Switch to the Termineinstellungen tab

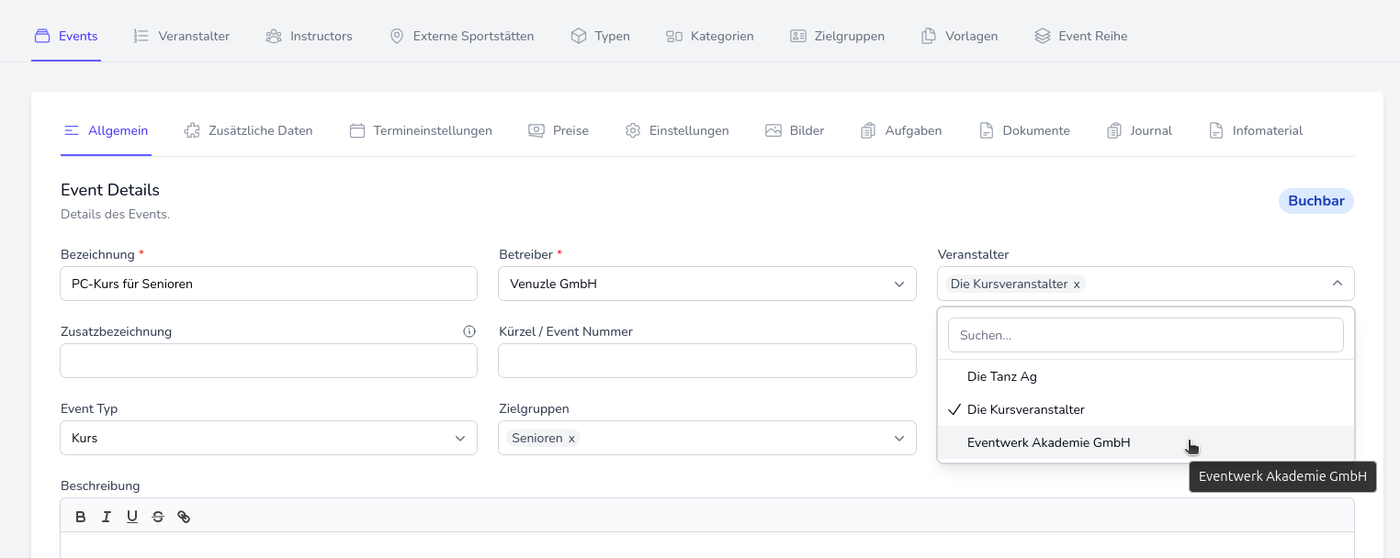(x=421, y=131)
